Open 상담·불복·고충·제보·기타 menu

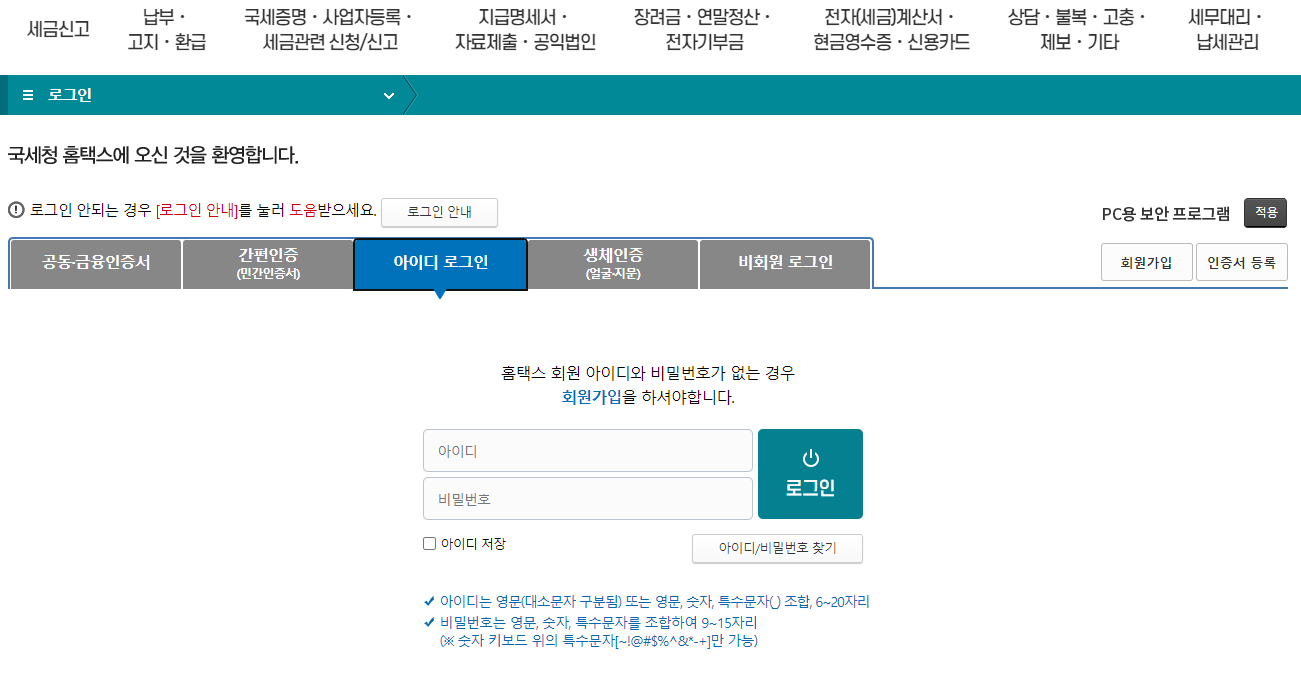1078,30
